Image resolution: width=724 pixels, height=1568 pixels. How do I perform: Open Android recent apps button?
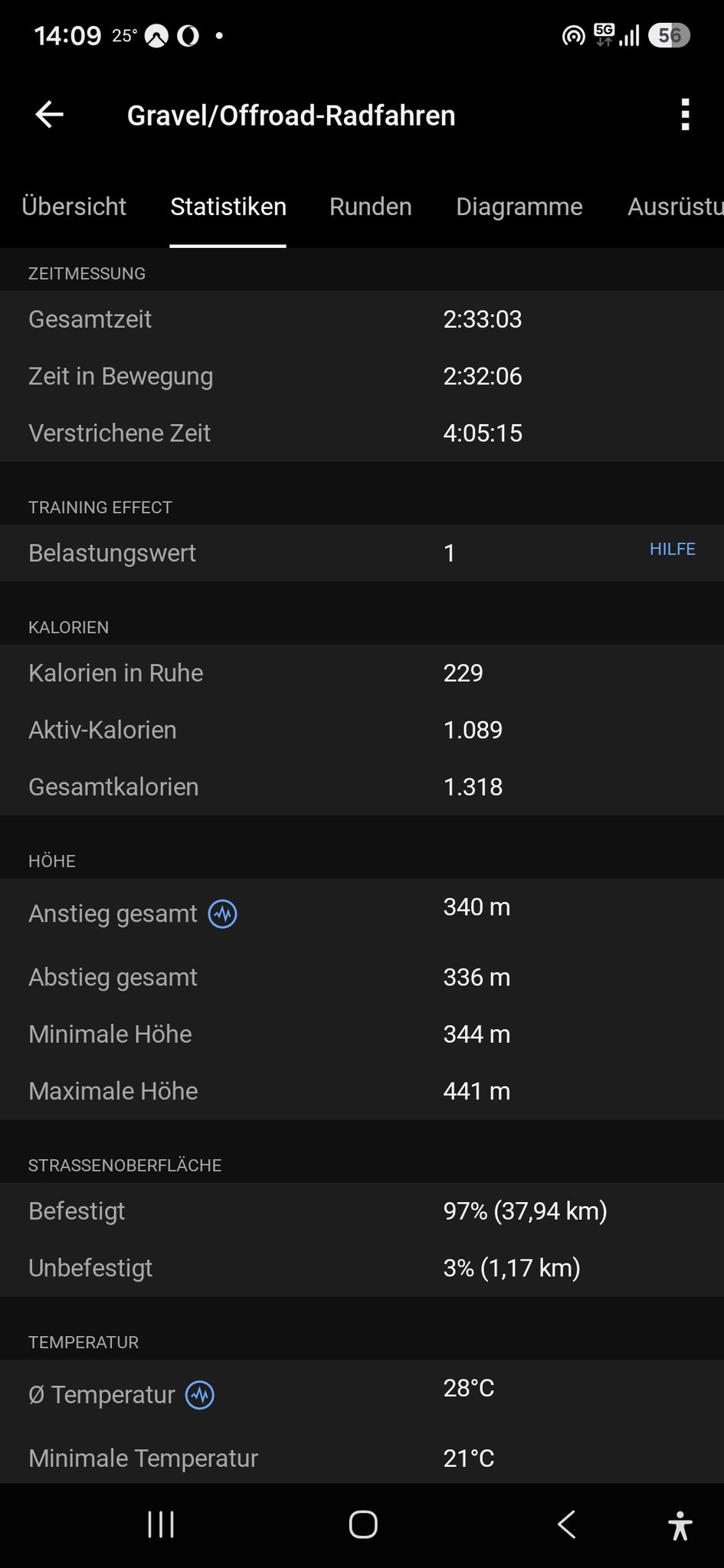coord(161,1525)
